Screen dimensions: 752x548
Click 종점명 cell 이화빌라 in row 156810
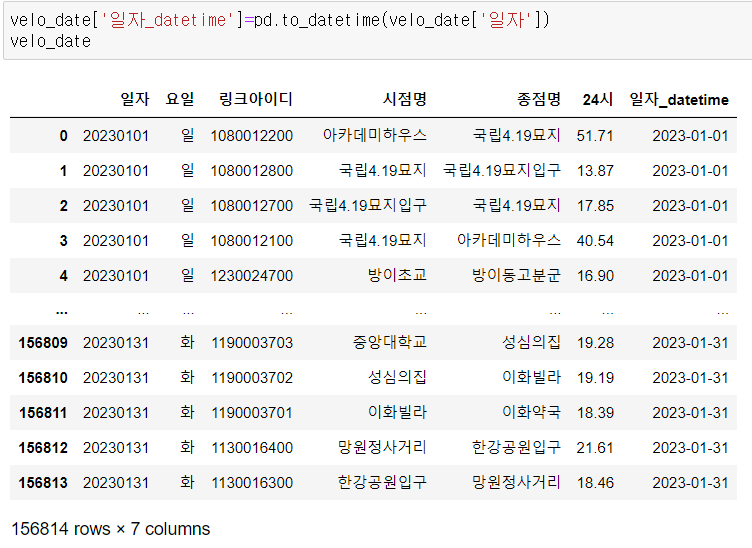point(531,377)
